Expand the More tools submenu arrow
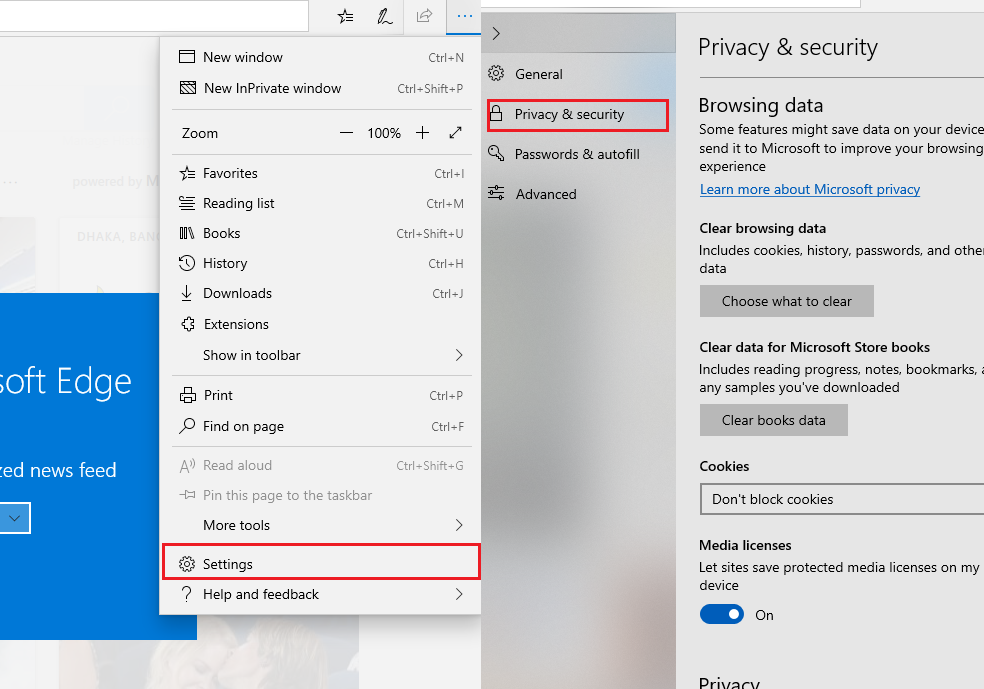This screenshot has height=689, width=984. [459, 525]
